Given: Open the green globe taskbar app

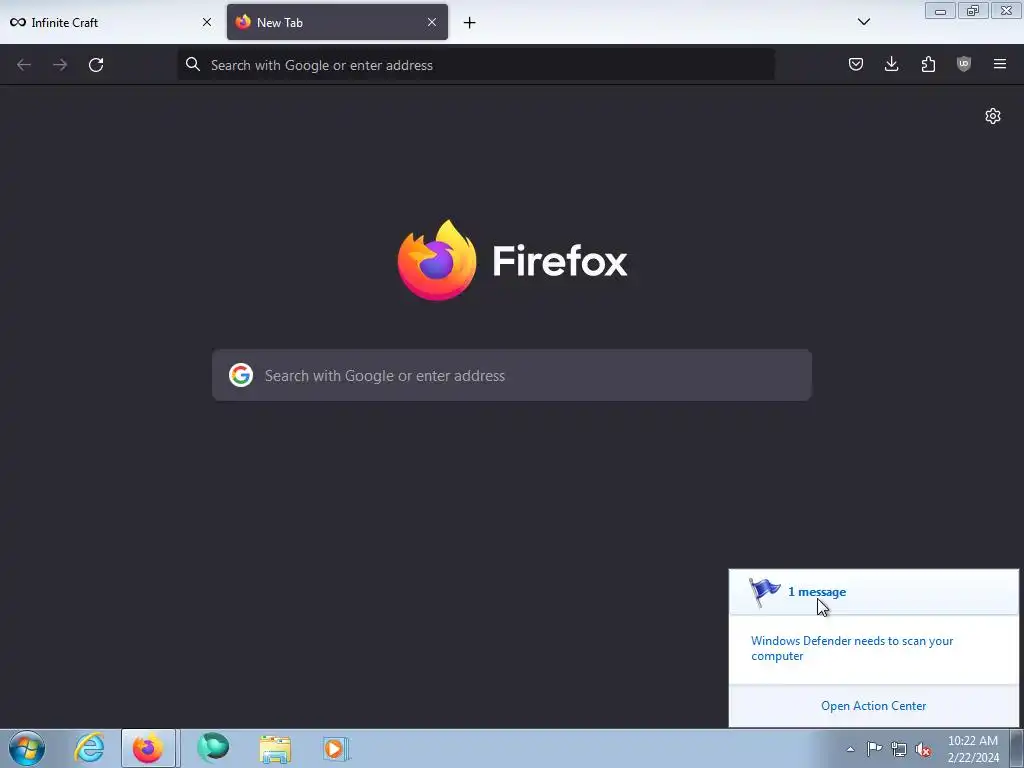Looking at the screenshot, I should click(x=214, y=748).
